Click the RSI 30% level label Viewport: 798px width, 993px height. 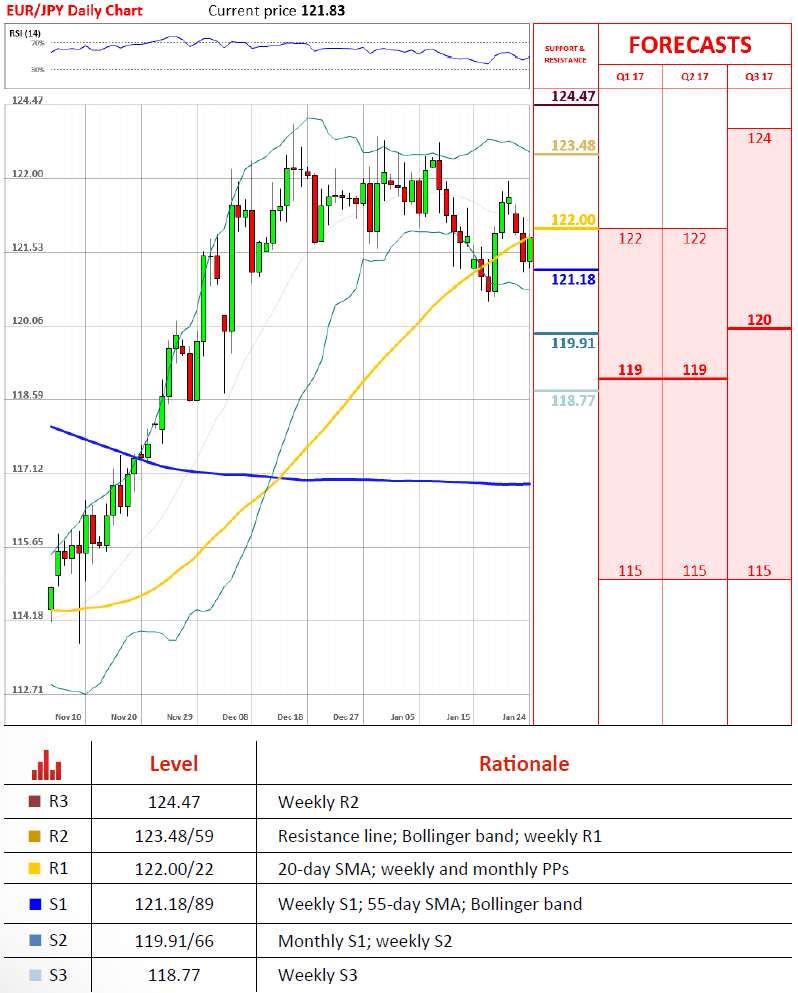click(x=37, y=70)
